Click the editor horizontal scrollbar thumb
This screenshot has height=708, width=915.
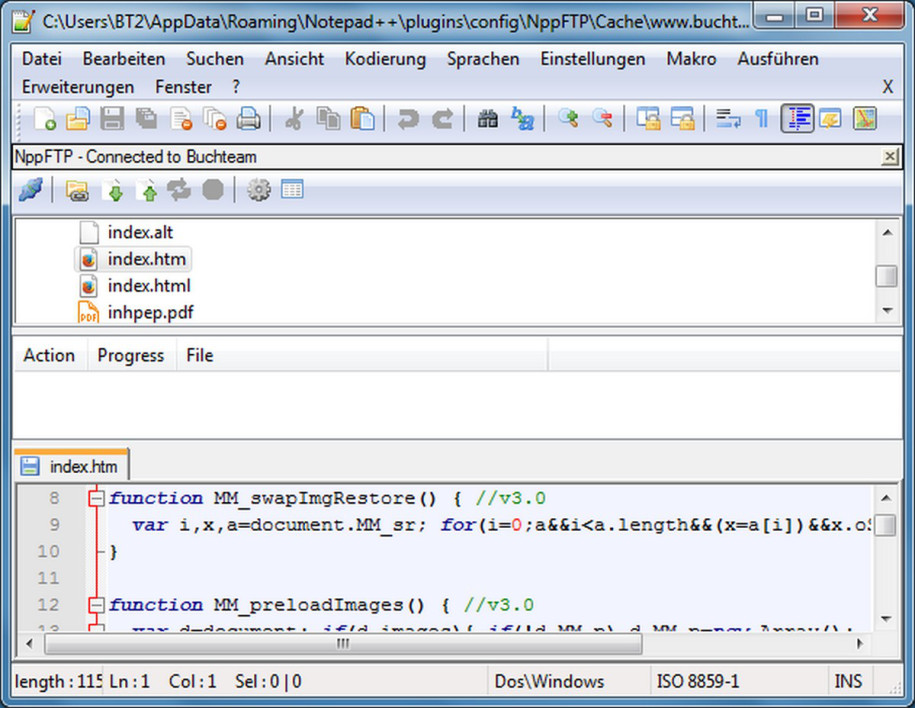[x=343, y=644]
